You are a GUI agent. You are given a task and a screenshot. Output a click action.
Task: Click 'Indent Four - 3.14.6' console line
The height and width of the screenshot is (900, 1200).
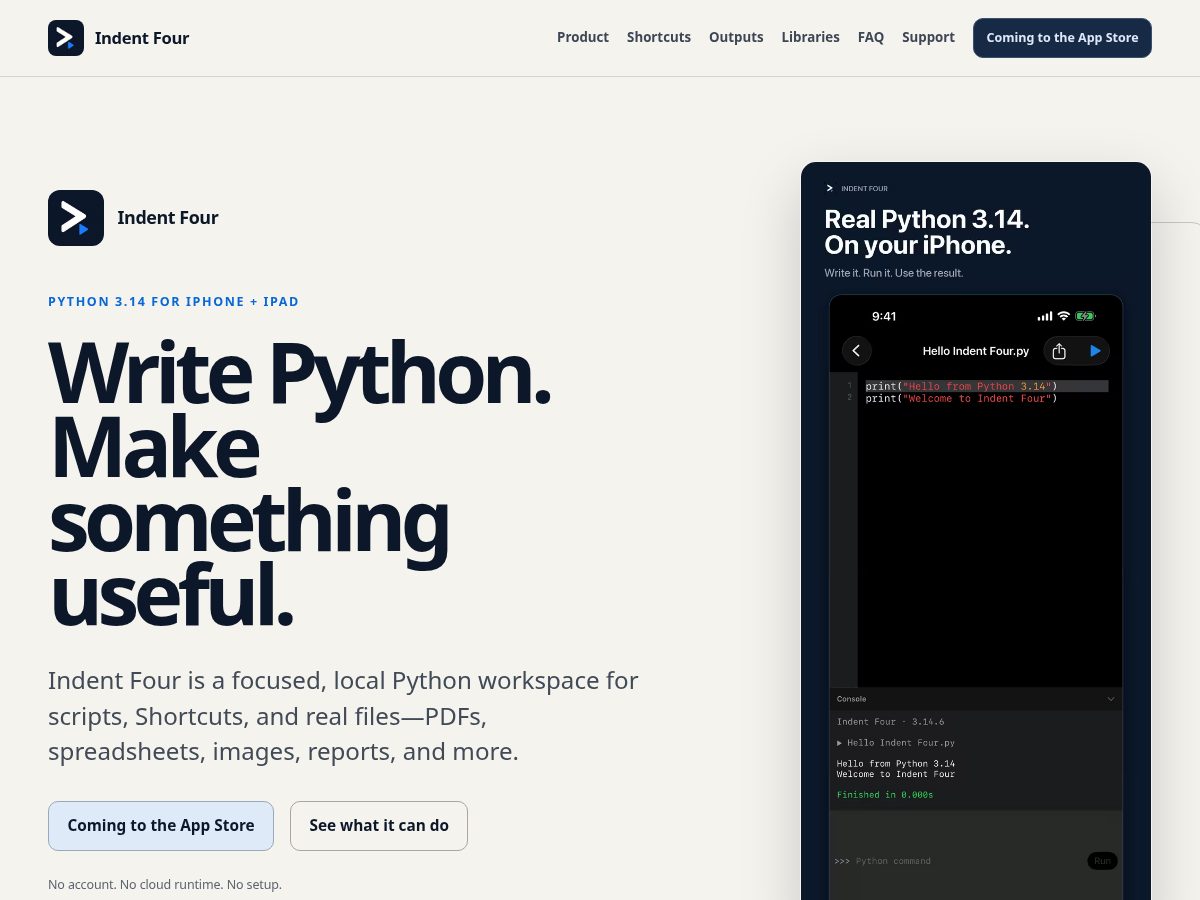[891, 722]
